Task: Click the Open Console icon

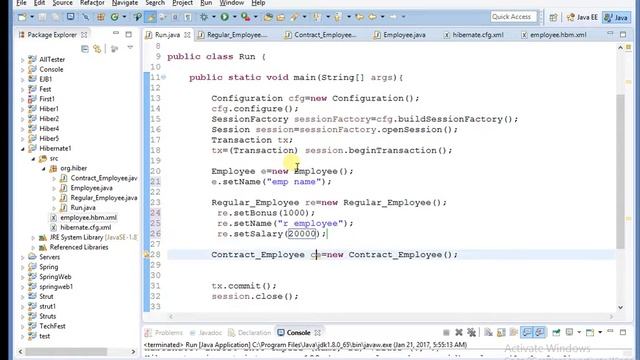Action: click(590, 333)
